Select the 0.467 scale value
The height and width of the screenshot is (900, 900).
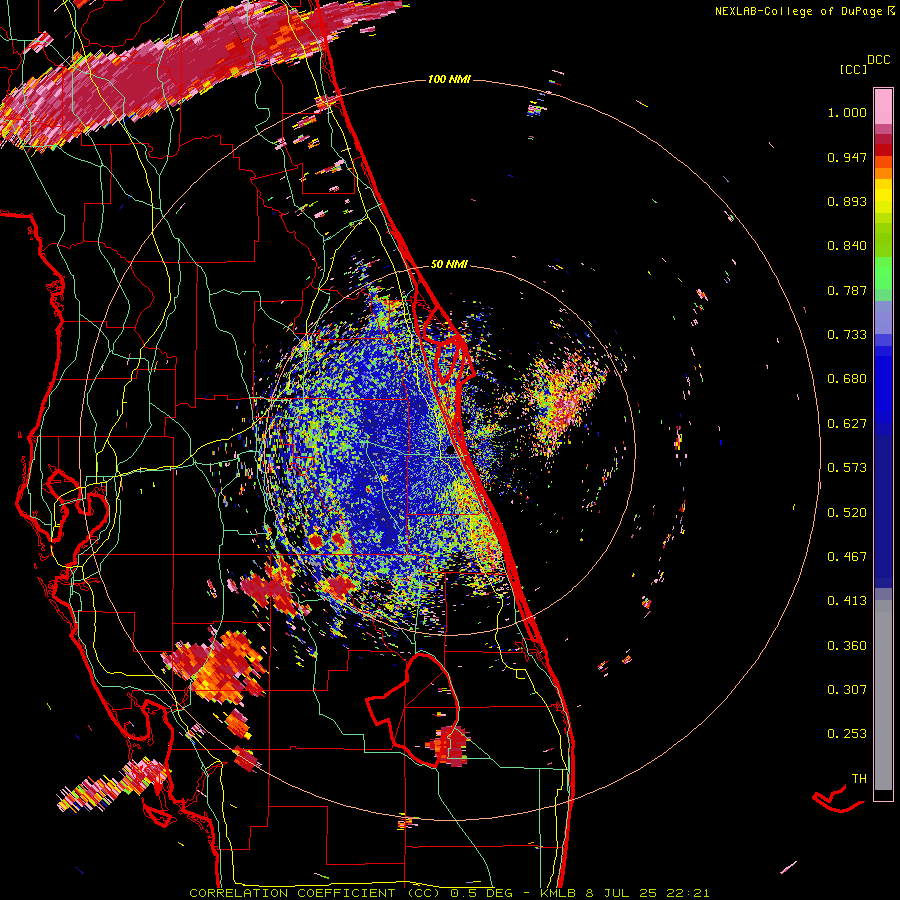click(x=847, y=557)
